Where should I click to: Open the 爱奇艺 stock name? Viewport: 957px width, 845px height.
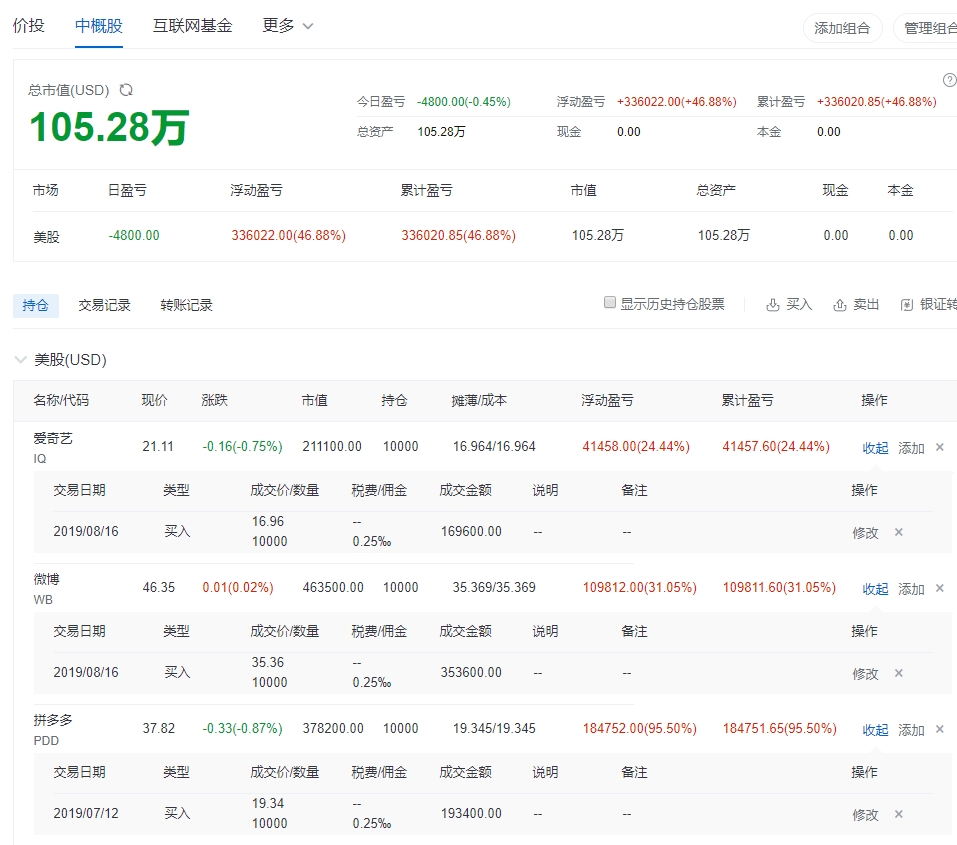[x=52, y=438]
